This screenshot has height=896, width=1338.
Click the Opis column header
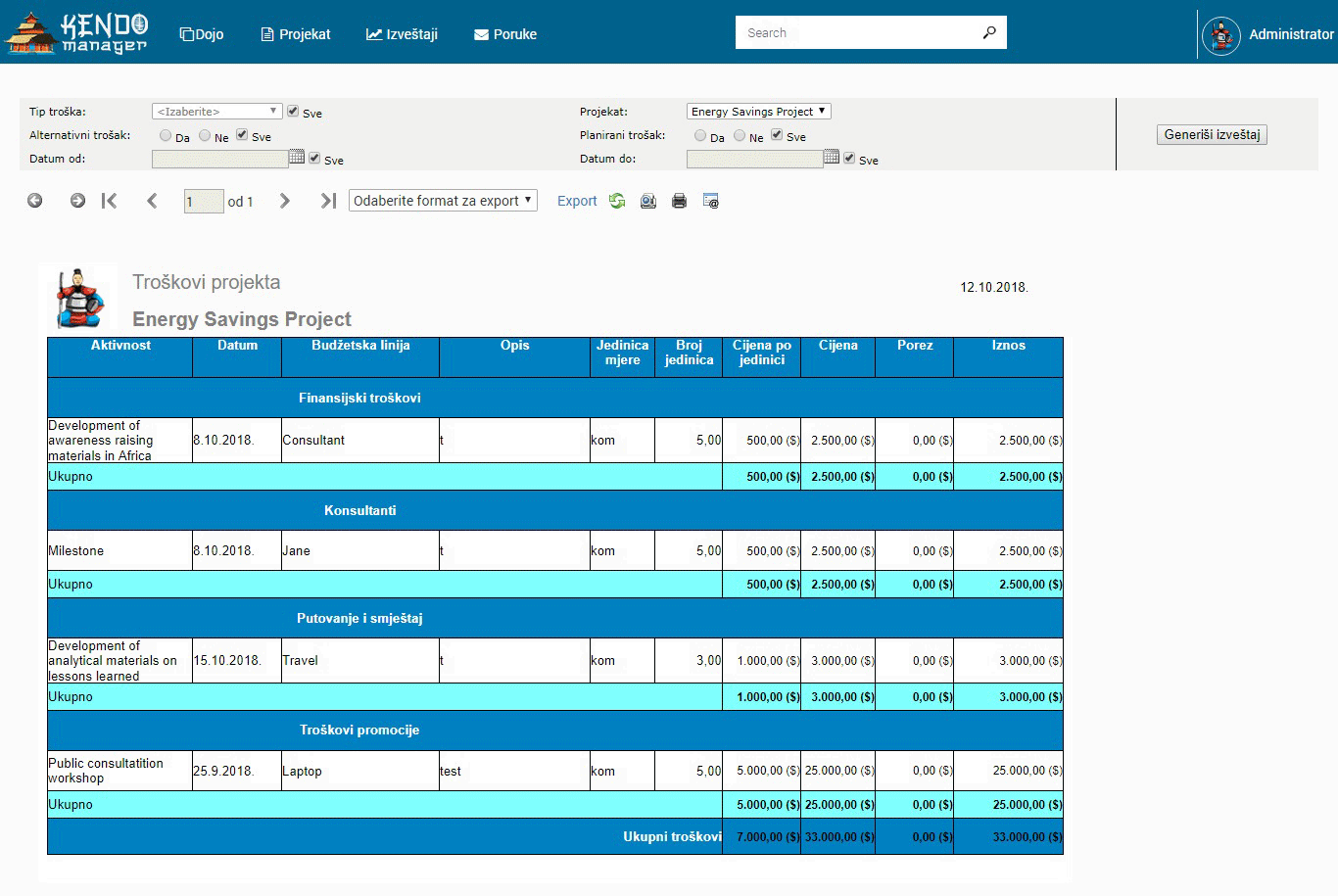[514, 357]
